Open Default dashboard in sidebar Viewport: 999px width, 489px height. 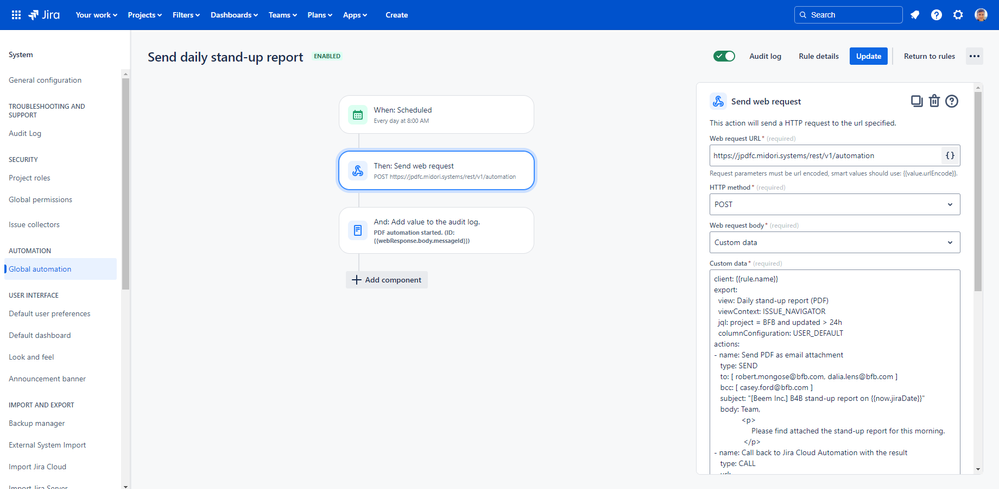[40, 335]
